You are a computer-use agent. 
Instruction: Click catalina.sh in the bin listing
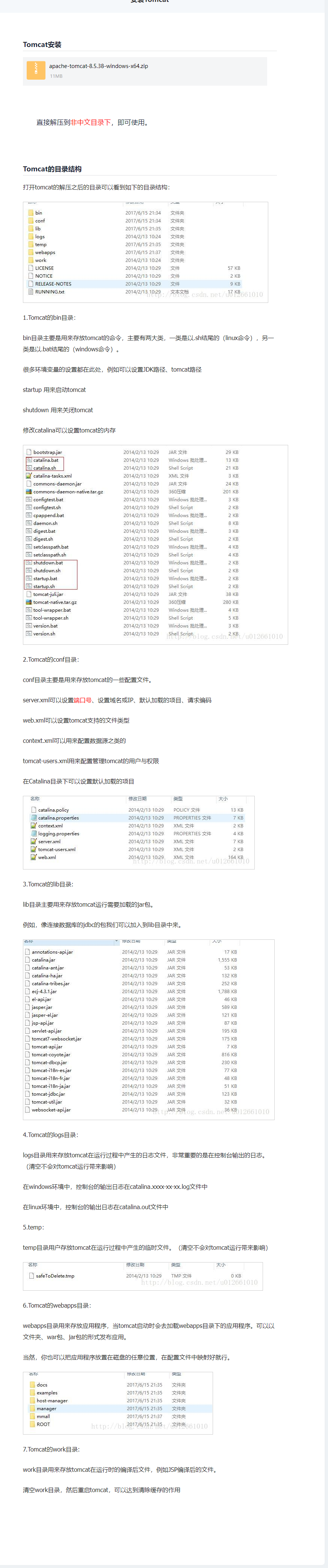[x=44, y=468]
